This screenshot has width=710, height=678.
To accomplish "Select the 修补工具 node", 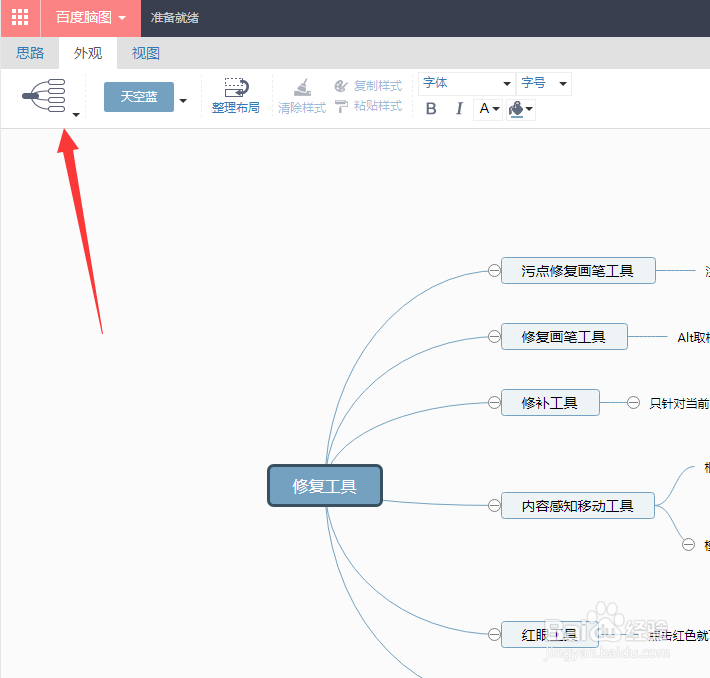I will tap(550, 402).
